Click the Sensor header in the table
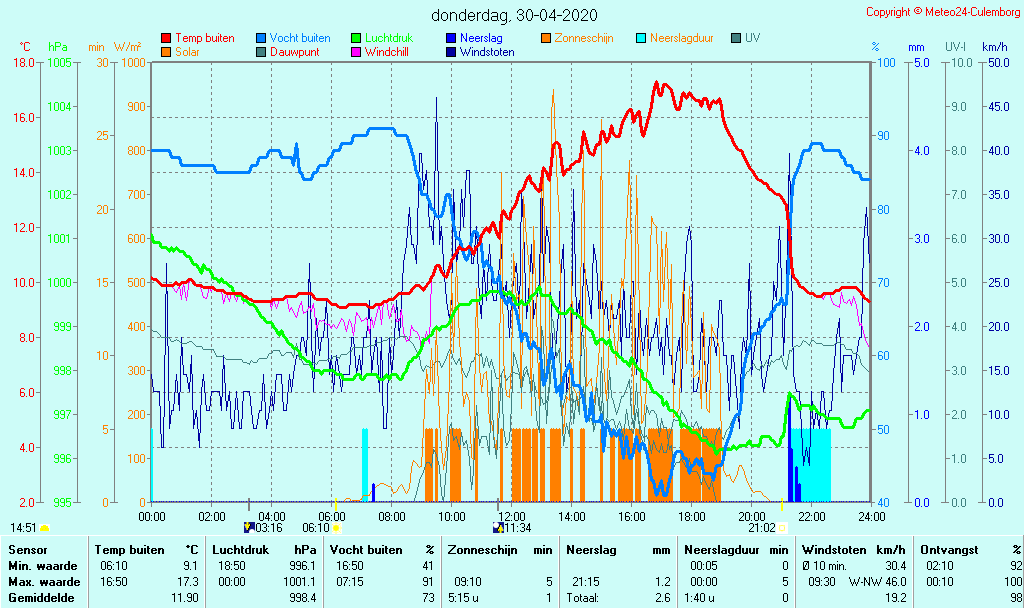Image resolution: width=1026 pixels, height=608 pixels. point(27,550)
